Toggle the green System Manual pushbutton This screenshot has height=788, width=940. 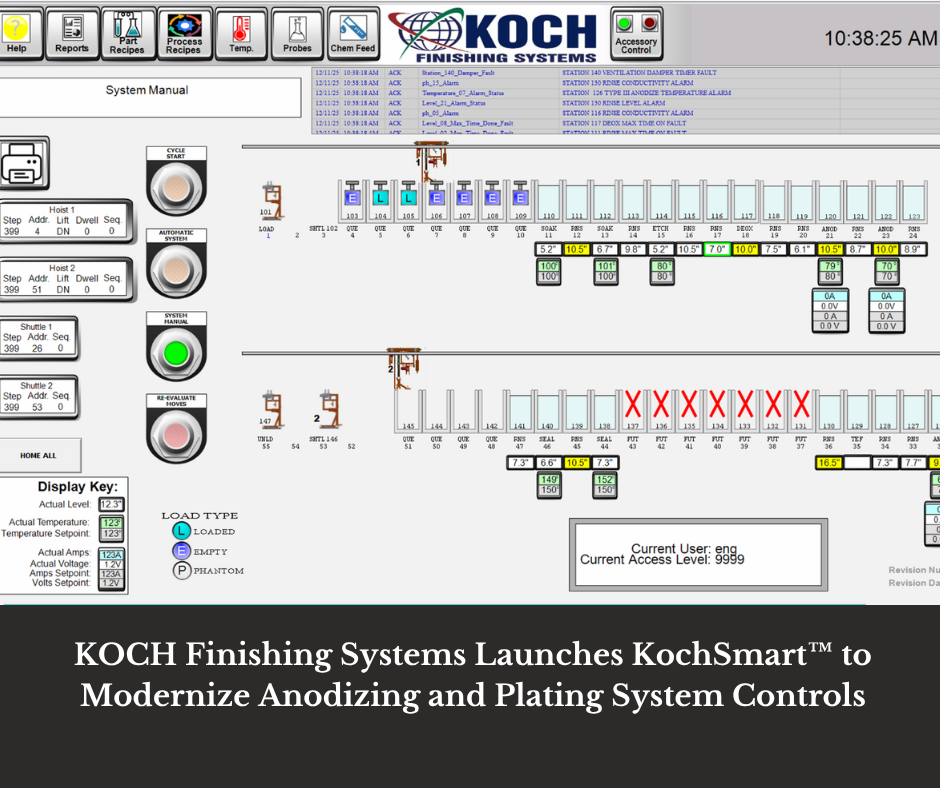[x=176, y=353]
